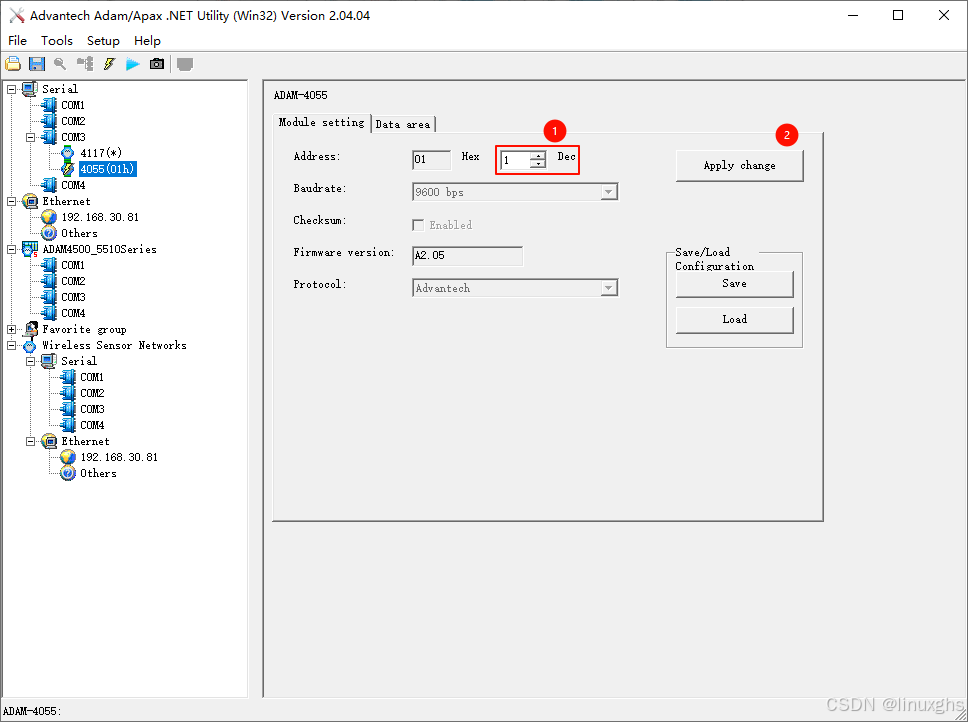Select COM1 under top-level Serial
This screenshot has height=722, width=968.
(x=73, y=105)
